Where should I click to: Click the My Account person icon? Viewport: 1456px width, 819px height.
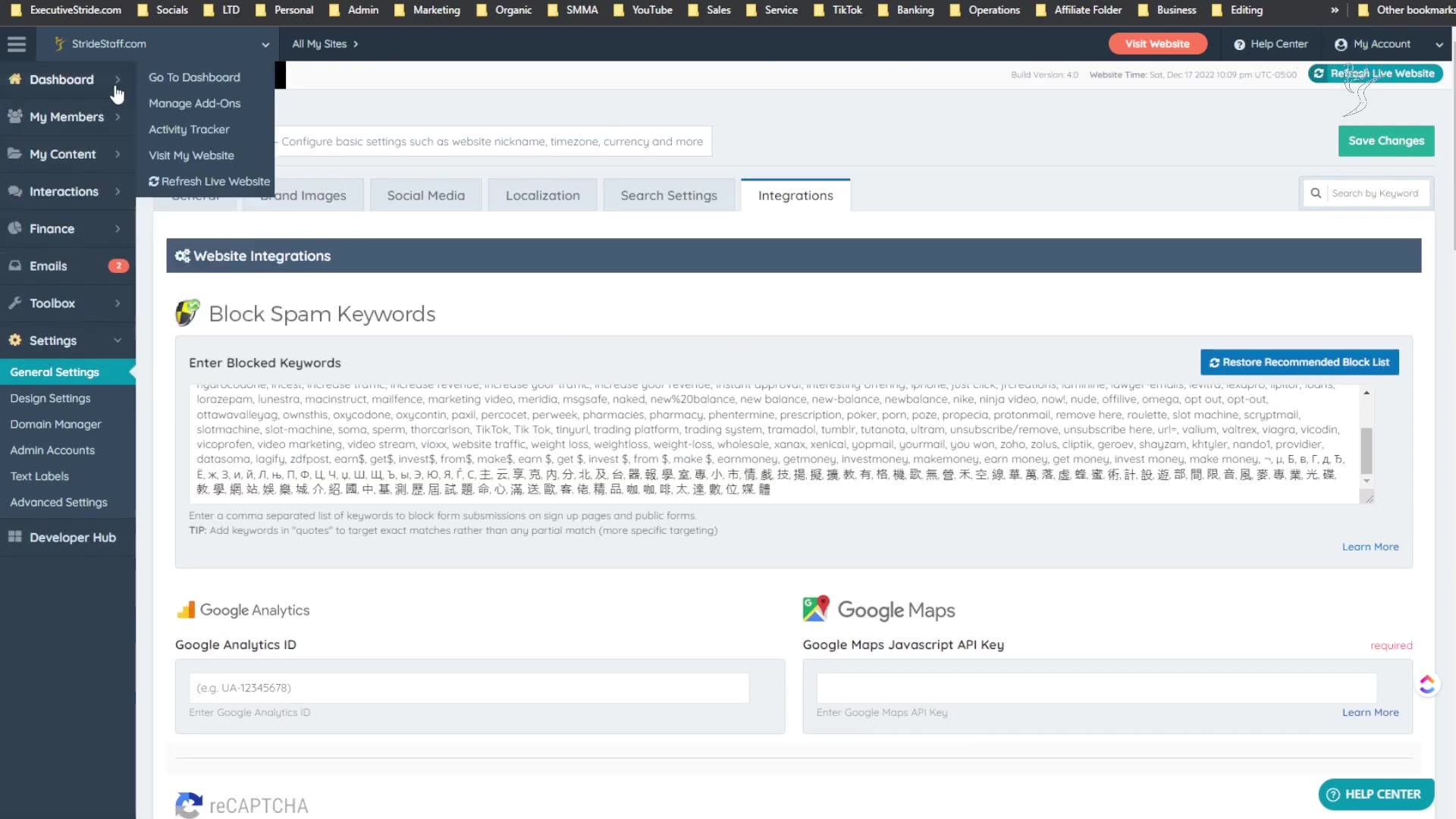coord(1342,44)
